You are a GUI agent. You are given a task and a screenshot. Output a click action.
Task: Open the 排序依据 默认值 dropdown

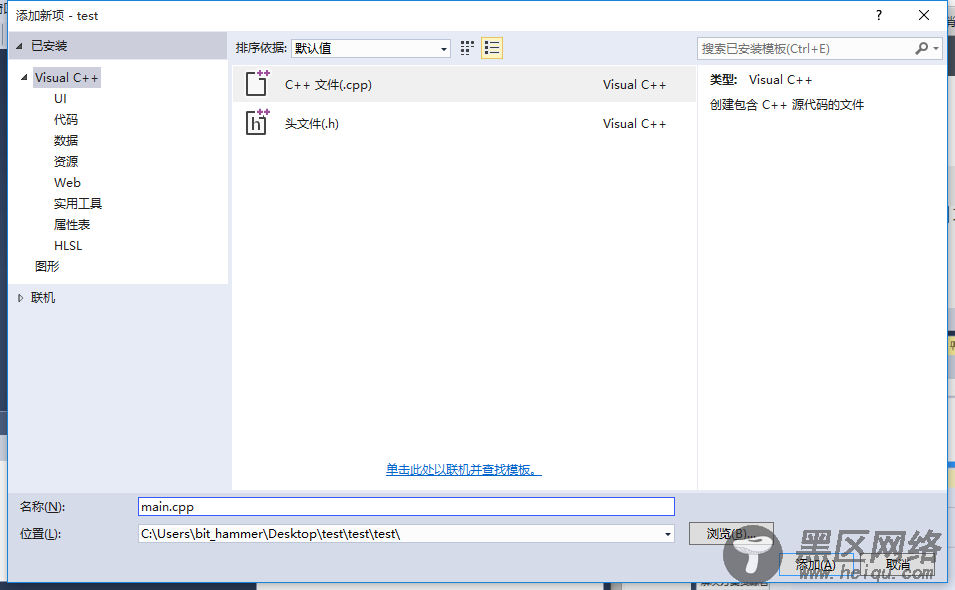(370, 48)
